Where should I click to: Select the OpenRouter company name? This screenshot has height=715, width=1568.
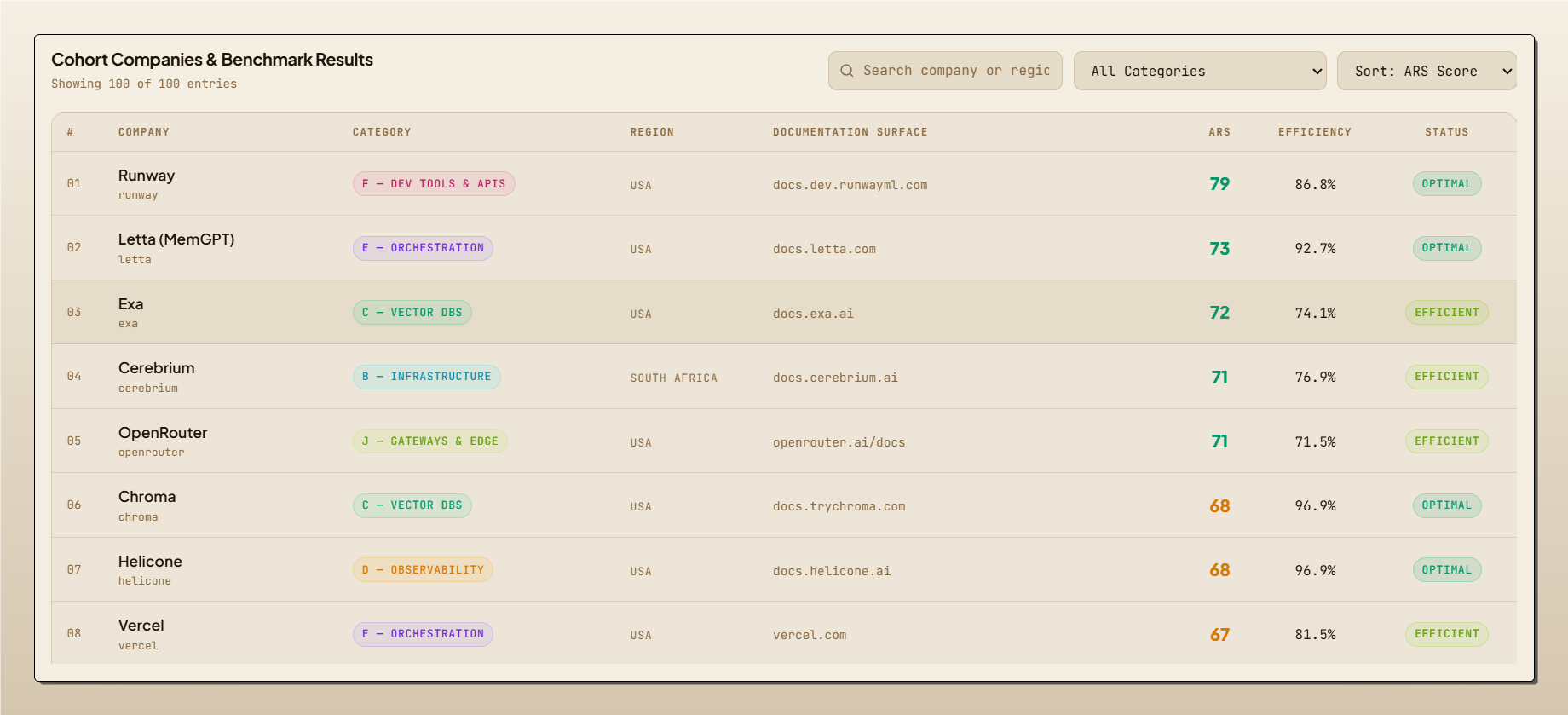click(163, 433)
